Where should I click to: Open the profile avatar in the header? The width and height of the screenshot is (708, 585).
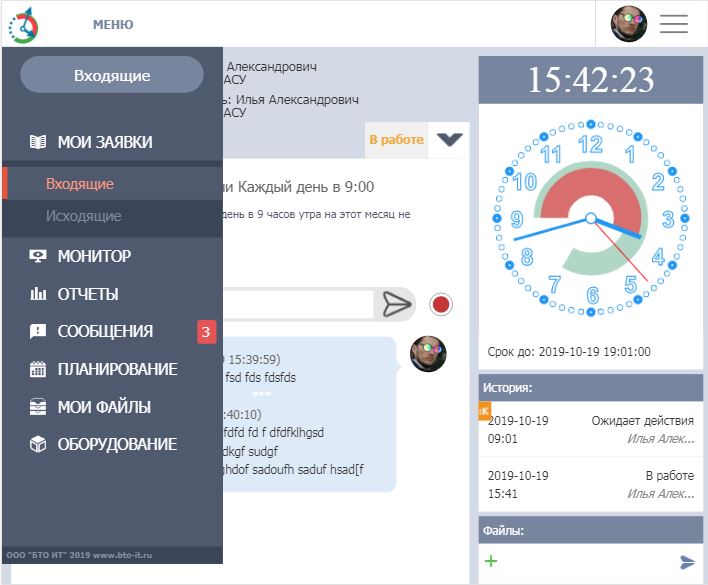629,24
